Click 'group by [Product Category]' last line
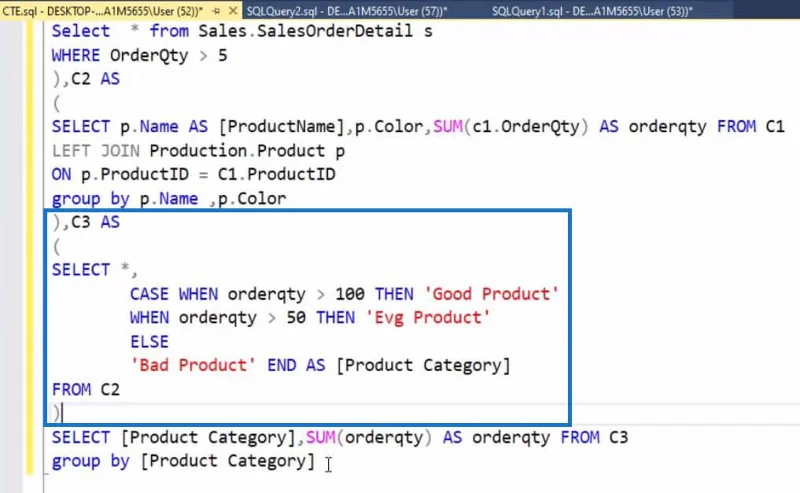Viewport: 800px width, 493px height. [x=183, y=461]
